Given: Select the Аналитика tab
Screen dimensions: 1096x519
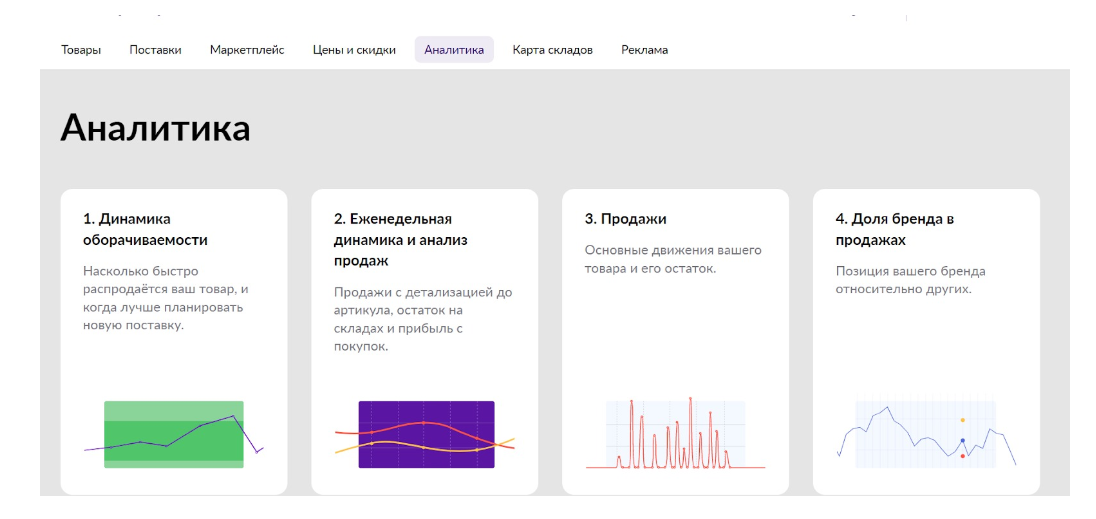Looking at the screenshot, I should pyautogui.click(x=454, y=50).
